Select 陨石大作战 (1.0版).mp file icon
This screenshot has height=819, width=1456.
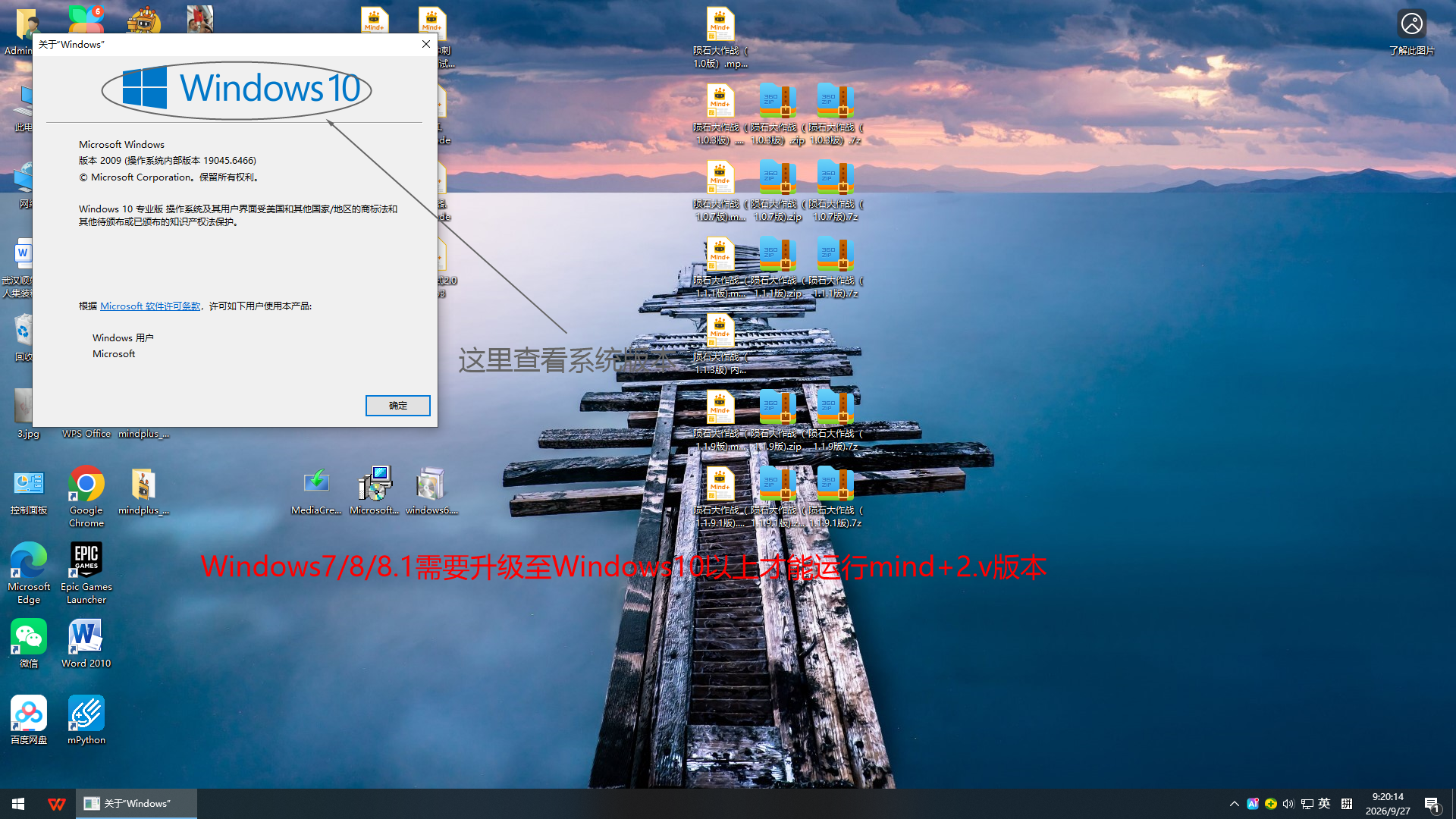tap(720, 38)
